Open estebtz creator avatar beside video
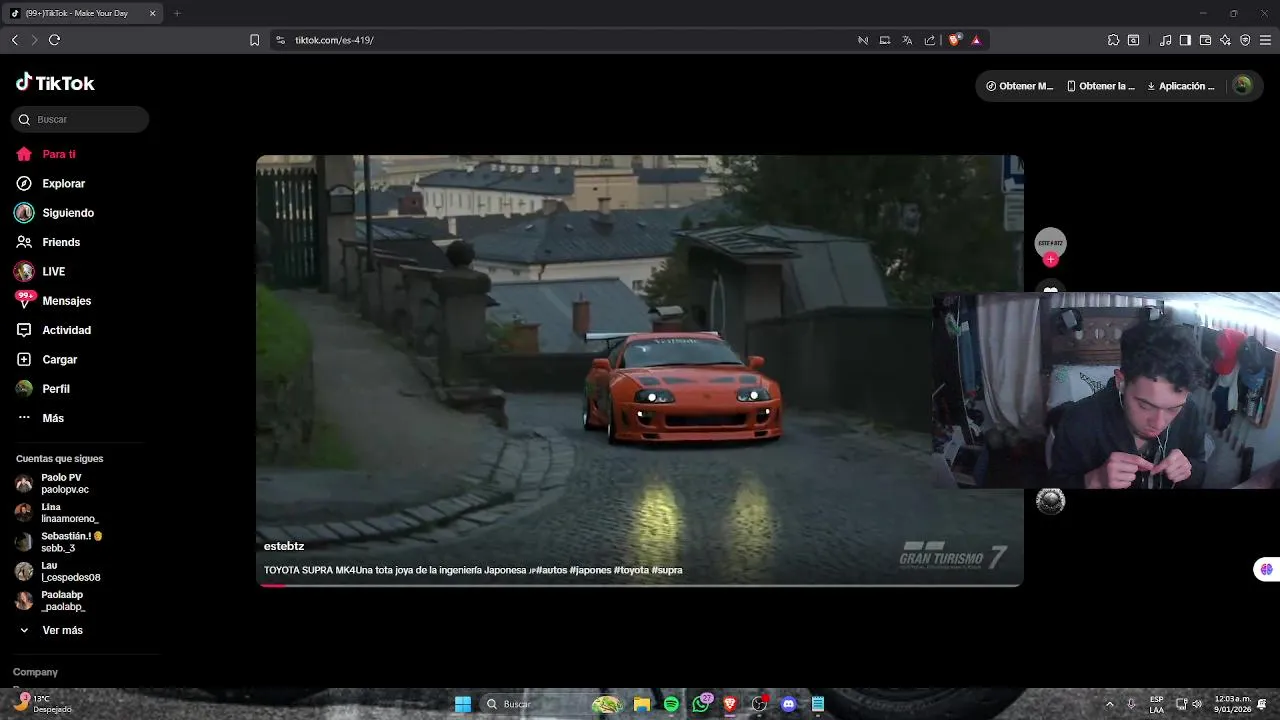This screenshot has width=1280, height=720. pyautogui.click(x=1050, y=243)
